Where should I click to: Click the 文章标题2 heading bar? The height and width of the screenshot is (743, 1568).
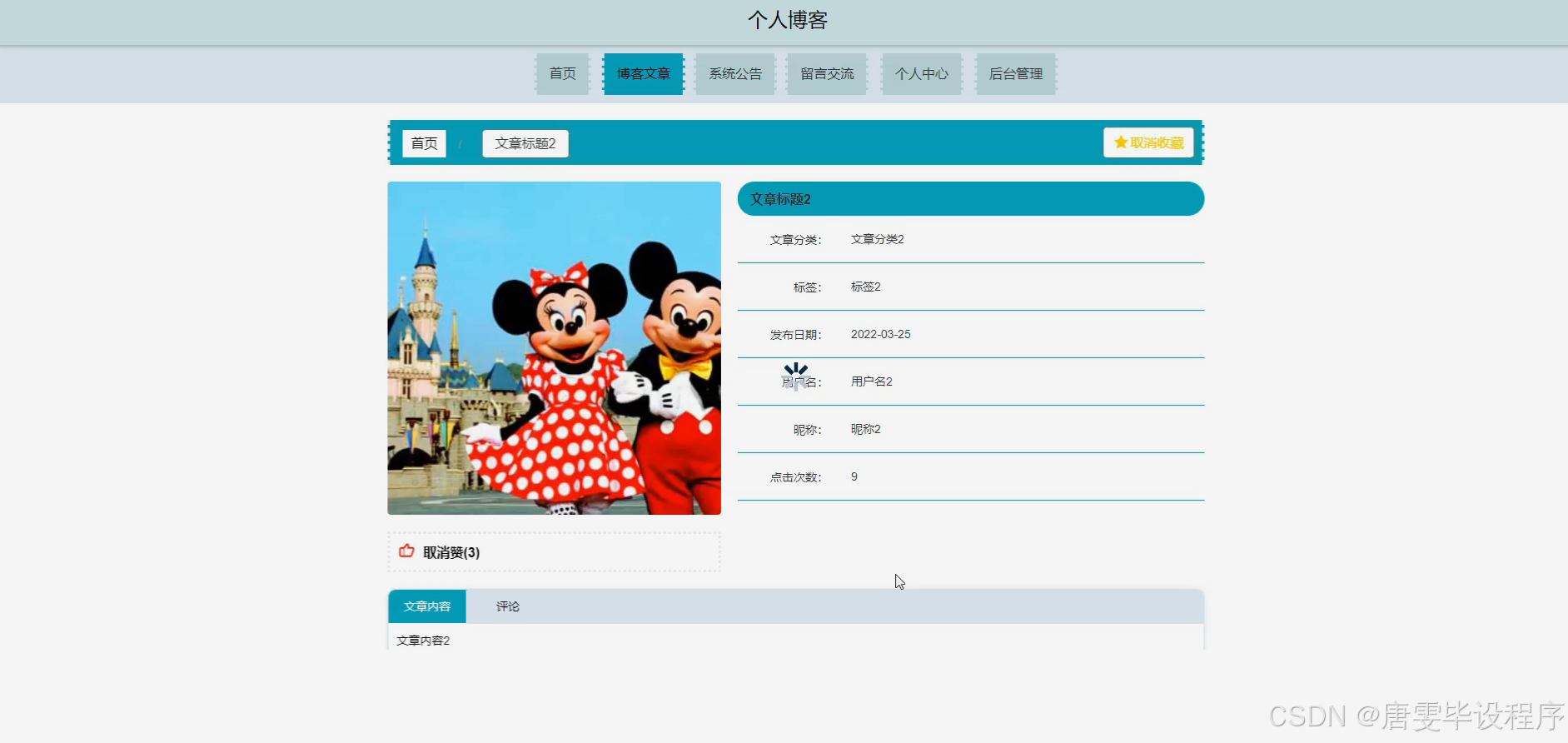click(x=971, y=199)
